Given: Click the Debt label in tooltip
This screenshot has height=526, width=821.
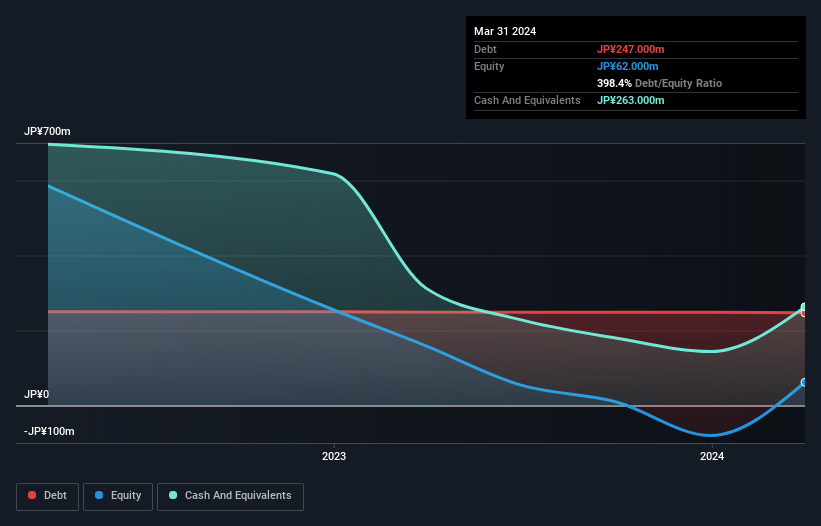Looking at the screenshot, I should 485,49.
